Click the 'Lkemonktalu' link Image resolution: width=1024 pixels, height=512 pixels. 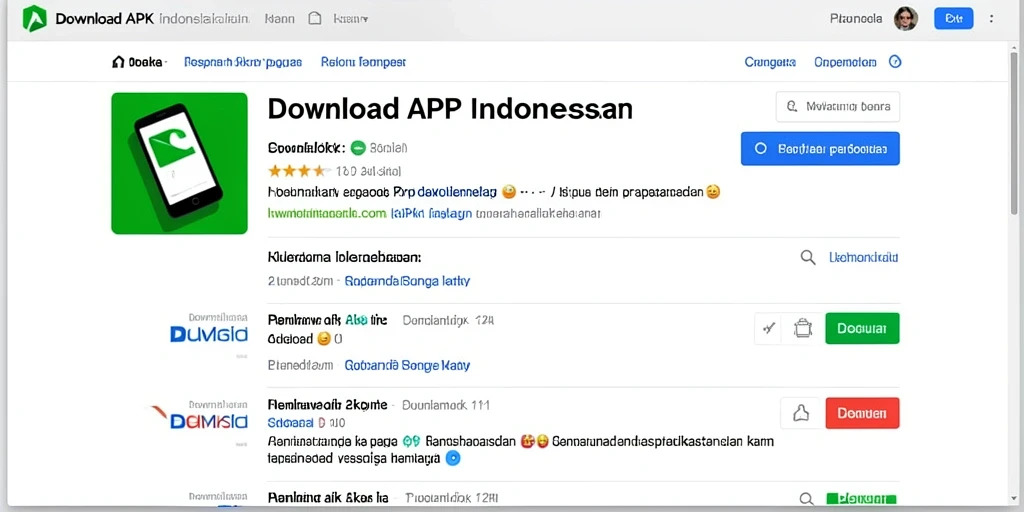863,257
